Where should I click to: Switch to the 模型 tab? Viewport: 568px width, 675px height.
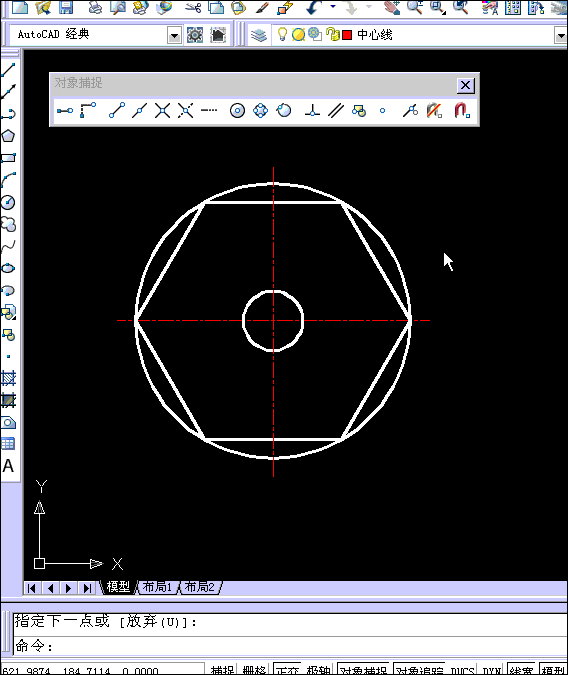click(x=118, y=587)
